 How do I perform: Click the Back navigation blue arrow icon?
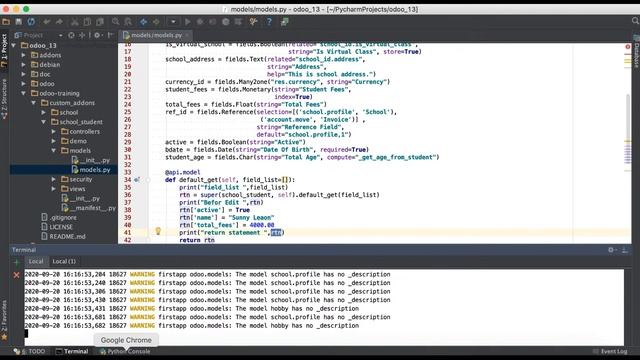click(144, 22)
